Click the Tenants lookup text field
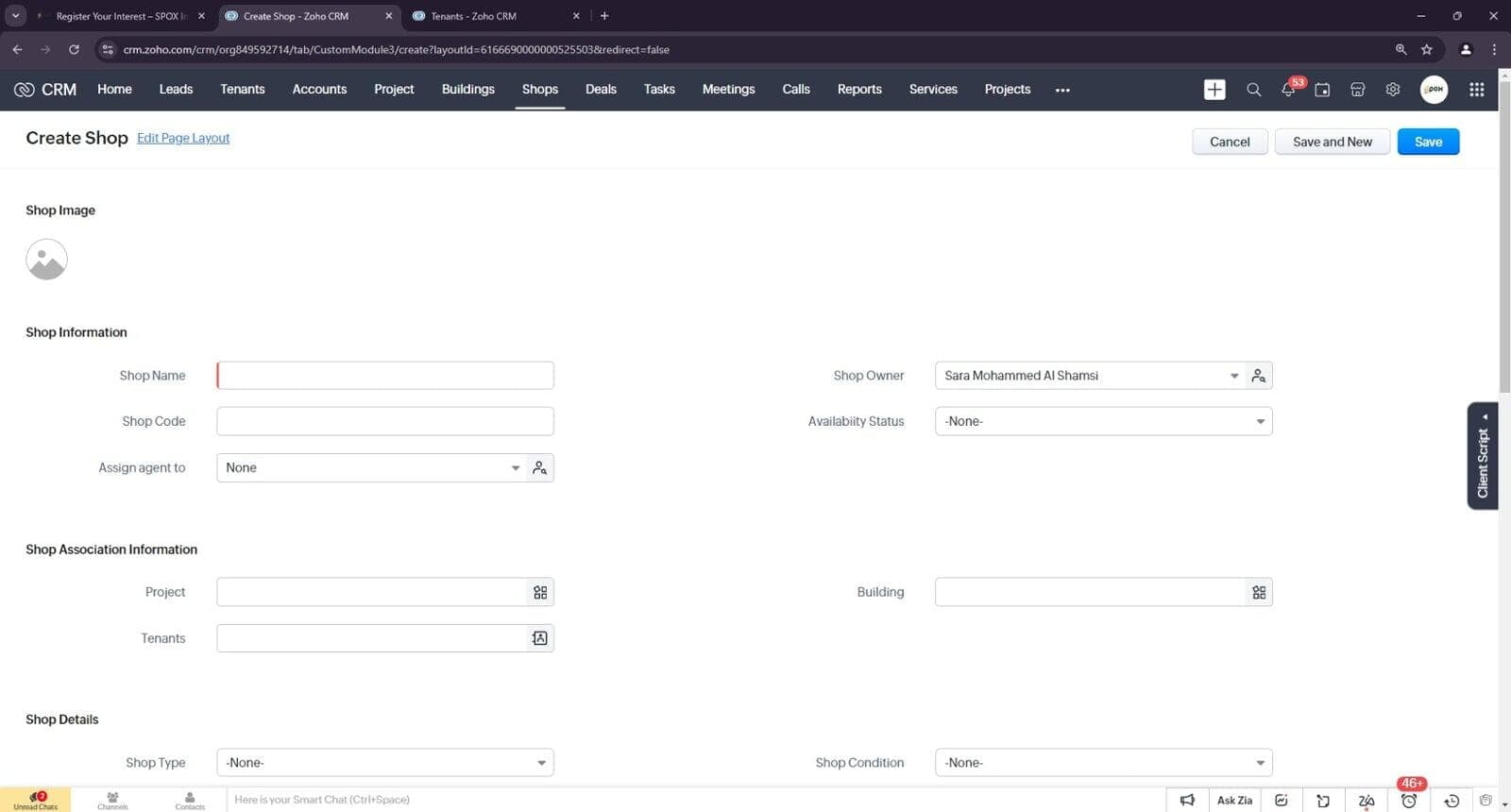The width and height of the screenshot is (1511, 812). [x=371, y=638]
